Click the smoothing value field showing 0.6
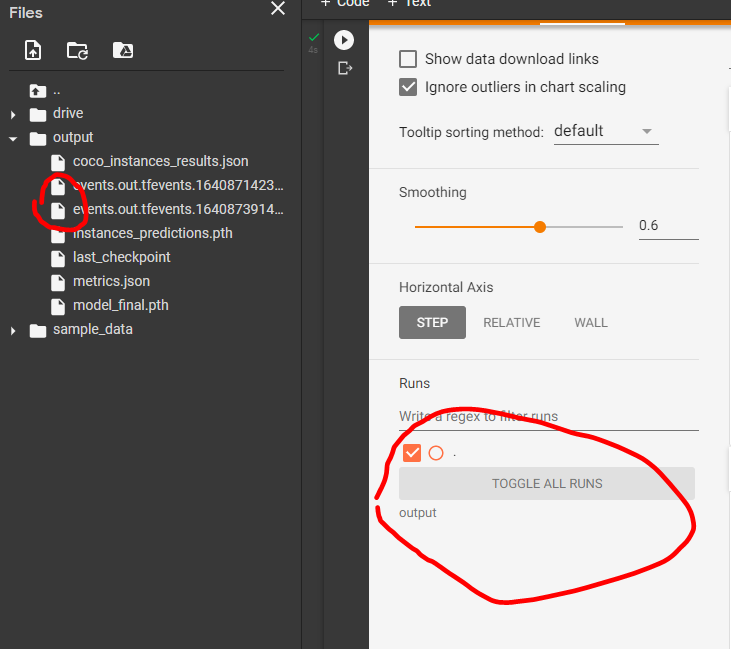 pos(669,226)
